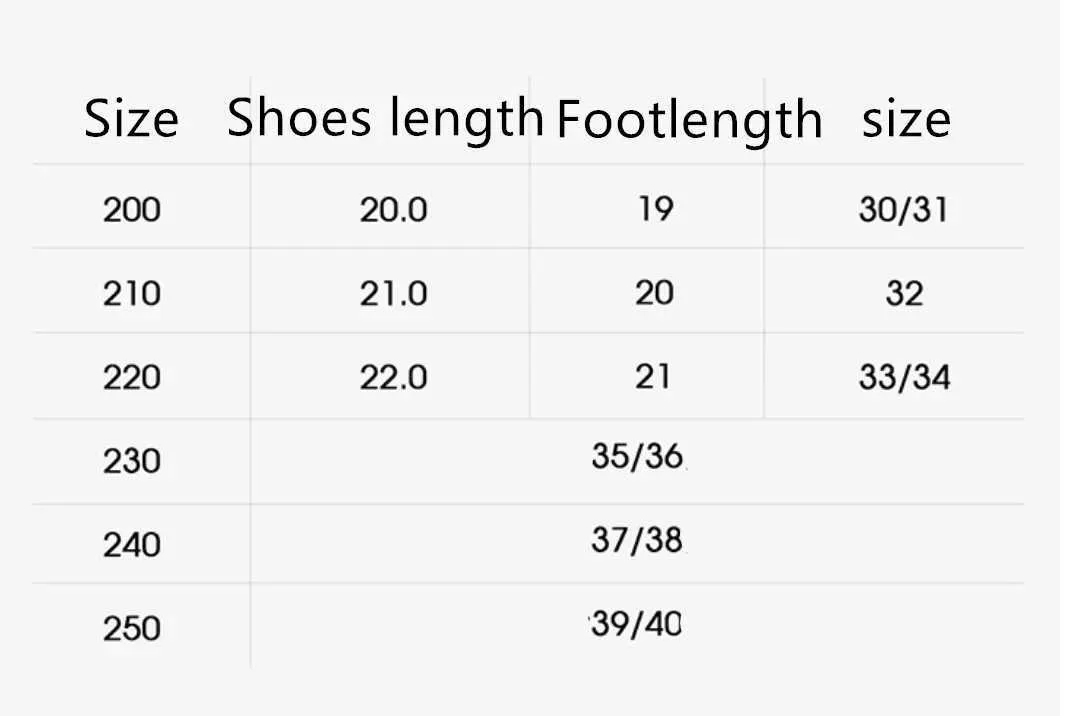Pick the foot length value 19
The image size is (1068, 716).
click(655, 209)
